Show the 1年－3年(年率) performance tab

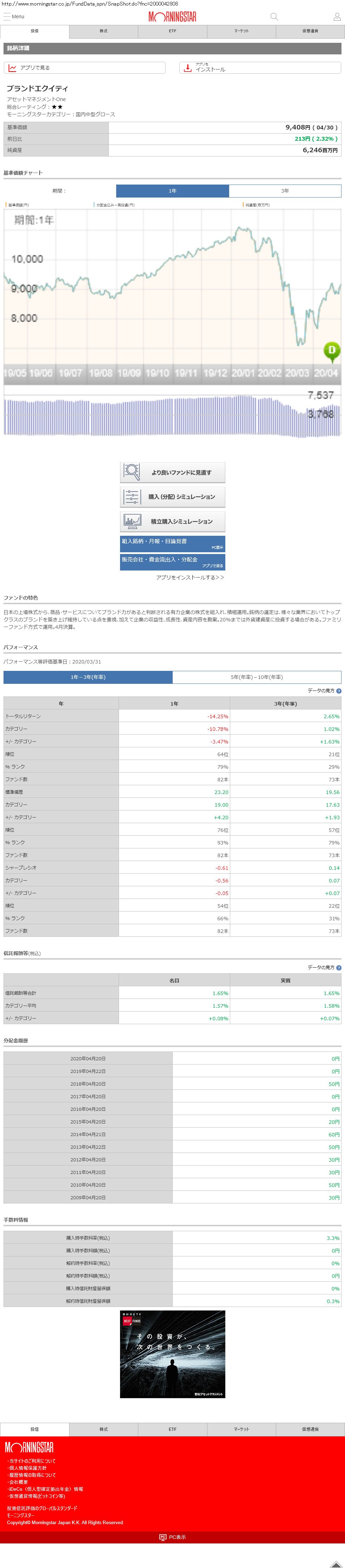coord(88,677)
